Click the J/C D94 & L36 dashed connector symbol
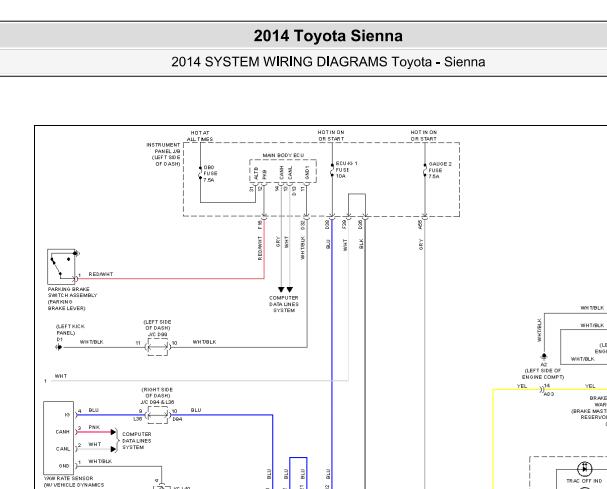 coord(158,415)
